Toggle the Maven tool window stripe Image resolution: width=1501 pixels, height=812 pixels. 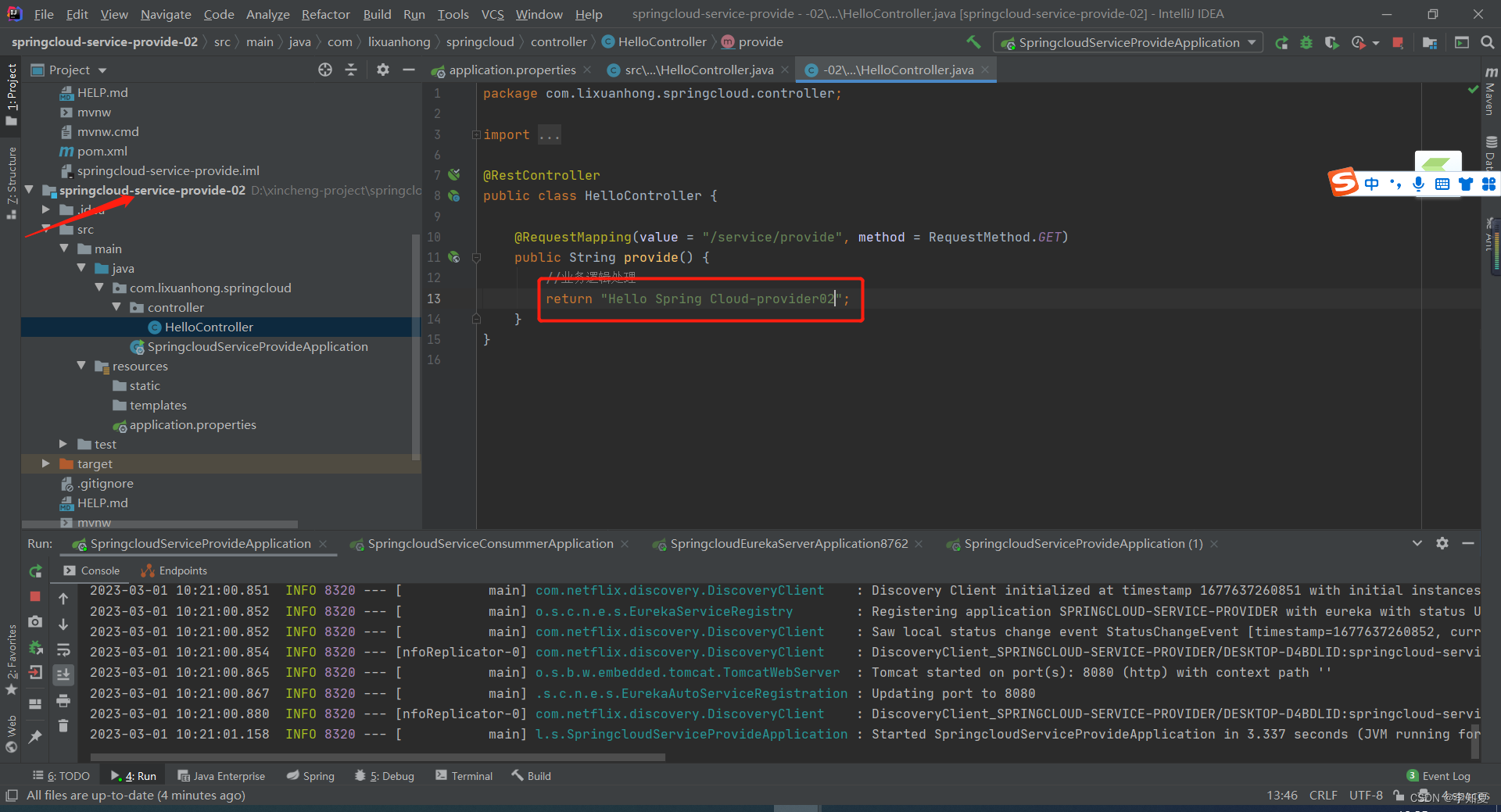(x=1490, y=91)
